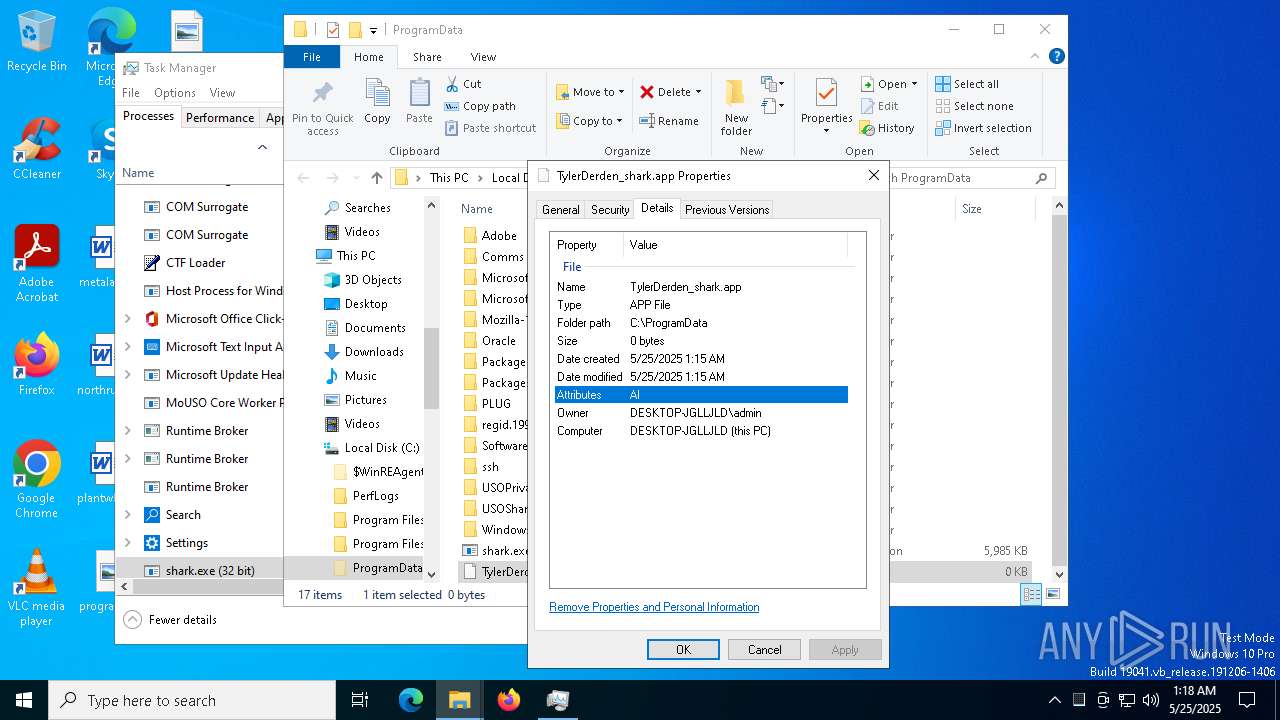Open Task View on taskbar
1280x720 pixels.
pyautogui.click(x=360, y=700)
